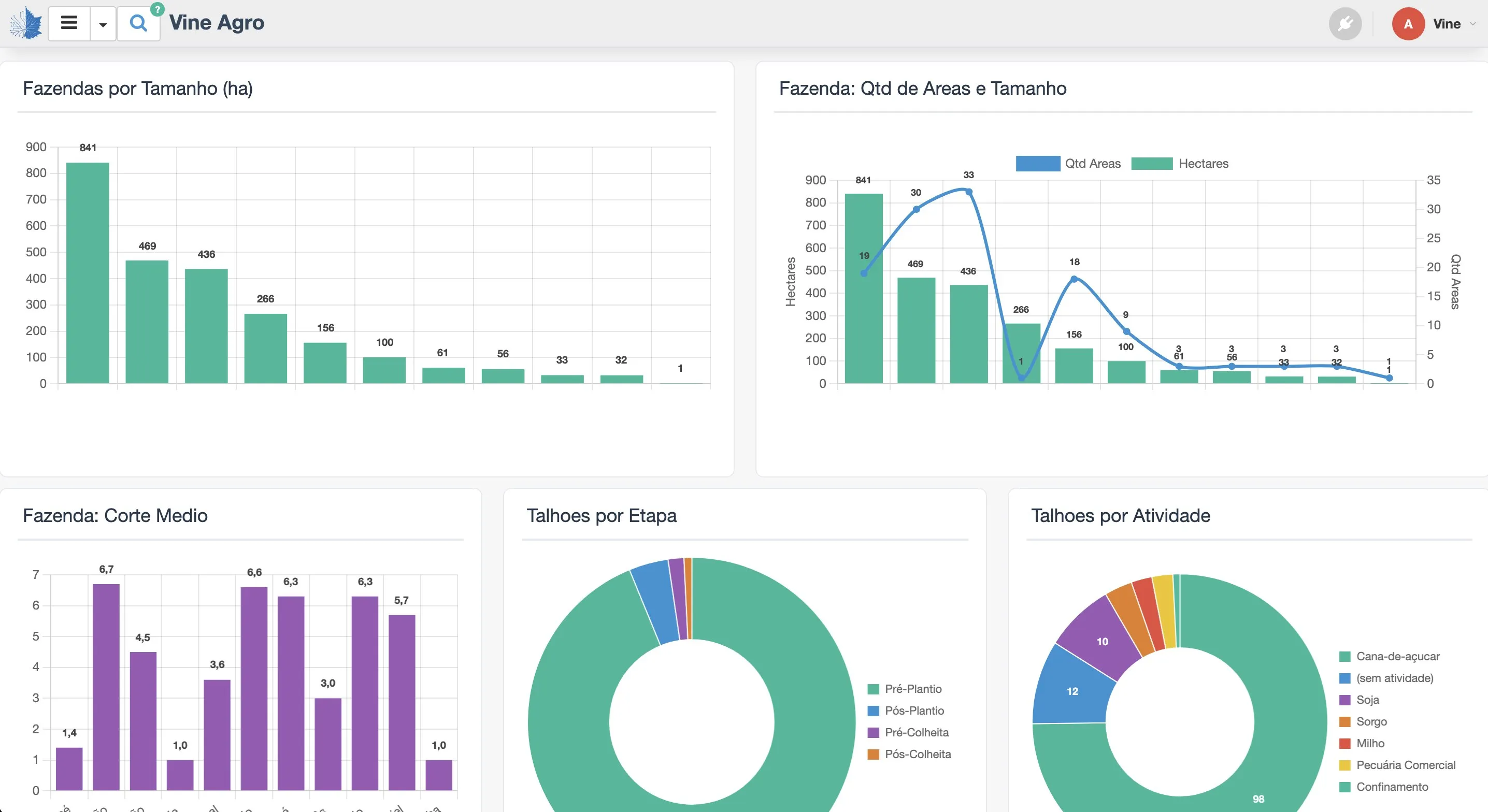The image size is (1488, 812).
Task: Toggle the Qtd Areas legend swatch
Action: [x=1038, y=164]
